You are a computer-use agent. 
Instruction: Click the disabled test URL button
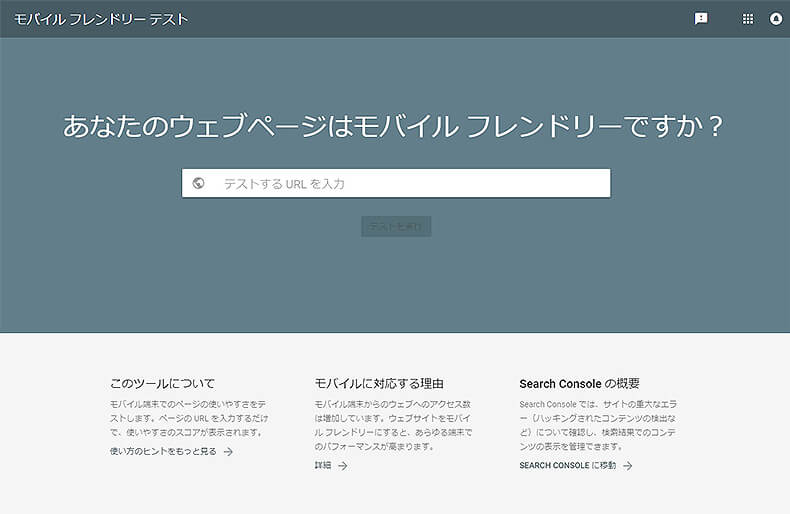[x=396, y=226]
